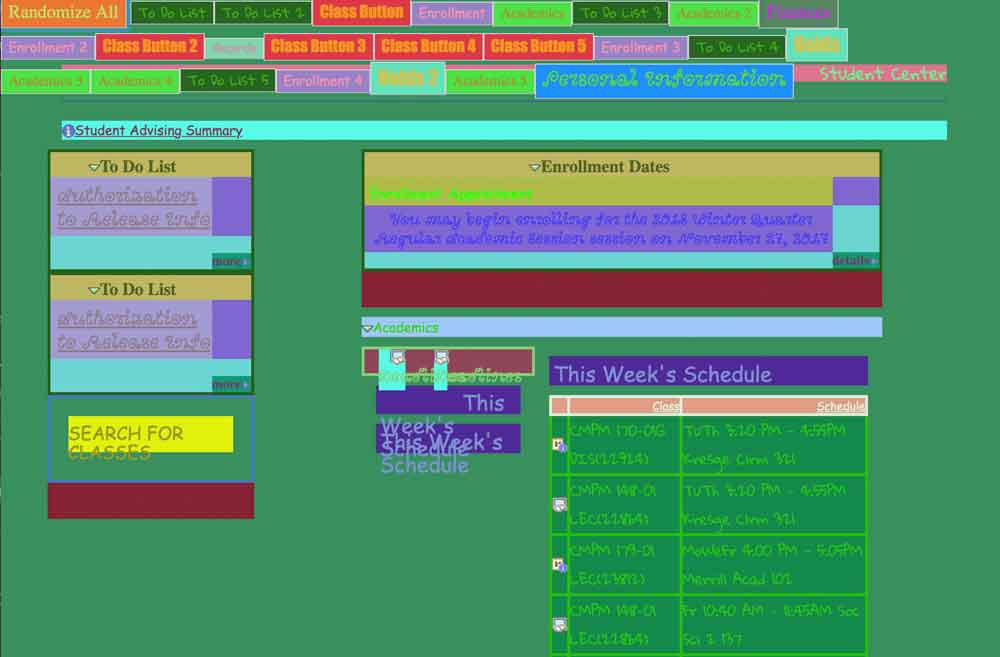Open the Enrollment 3 tab
The height and width of the screenshot is (657, 1000).
coord(640,47)
